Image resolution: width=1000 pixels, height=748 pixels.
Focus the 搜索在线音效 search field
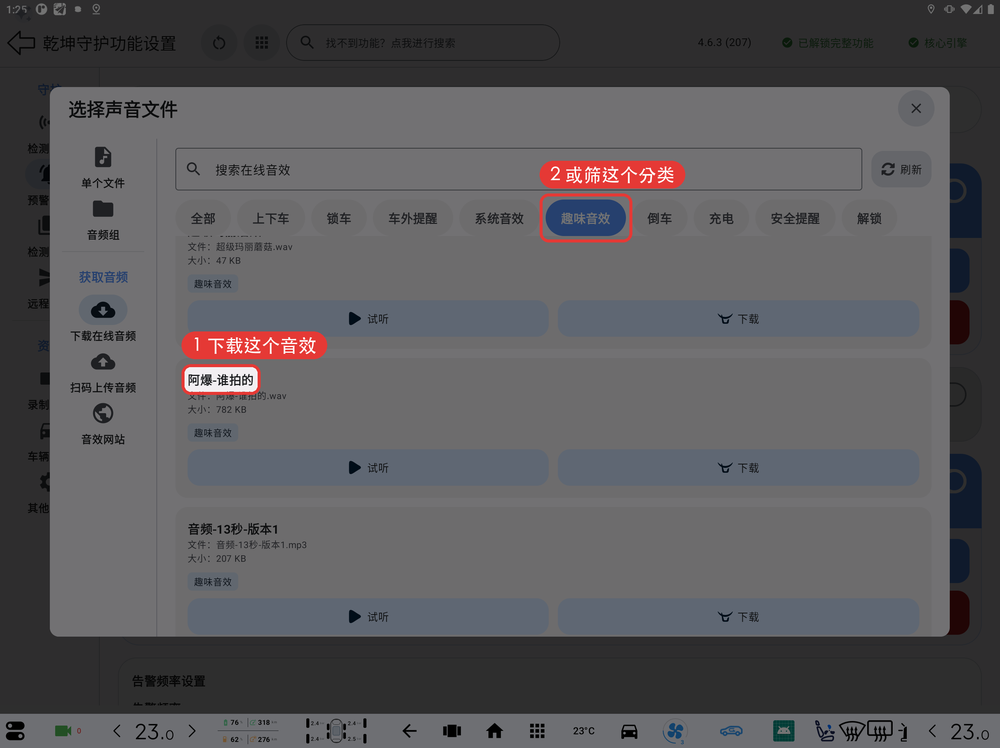point(518,170)
